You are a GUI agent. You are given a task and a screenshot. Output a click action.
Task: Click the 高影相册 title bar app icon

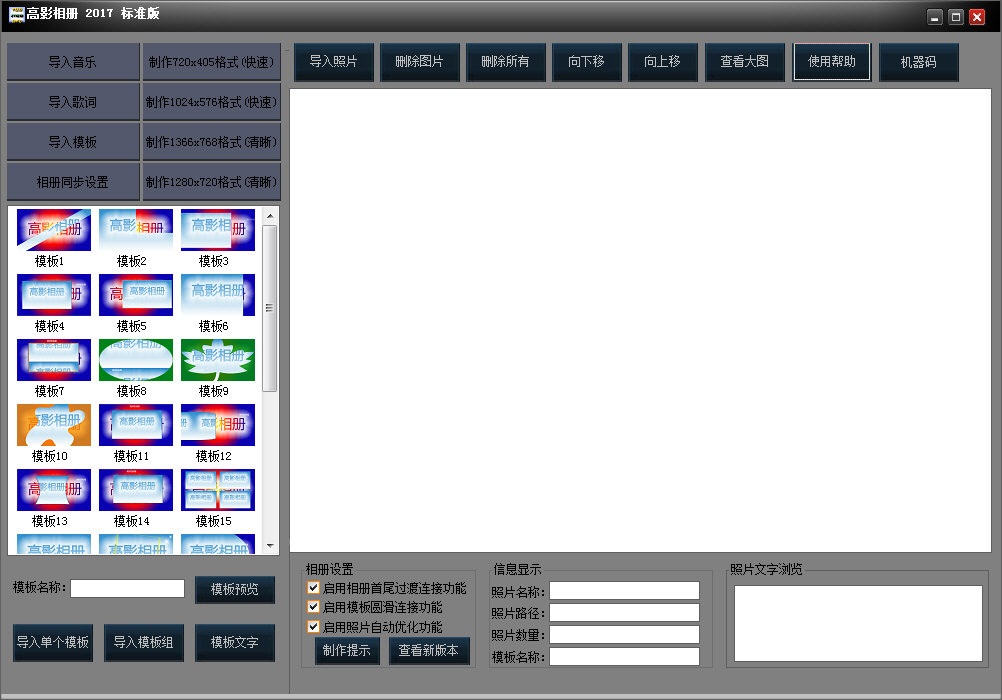(14, 13)
